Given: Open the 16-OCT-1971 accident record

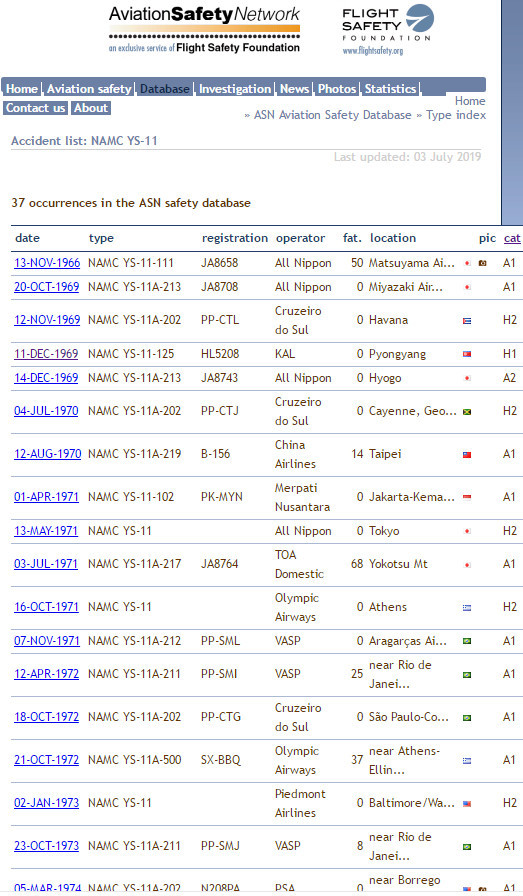Looking at the screenshot, I should [x=46, y=607].
